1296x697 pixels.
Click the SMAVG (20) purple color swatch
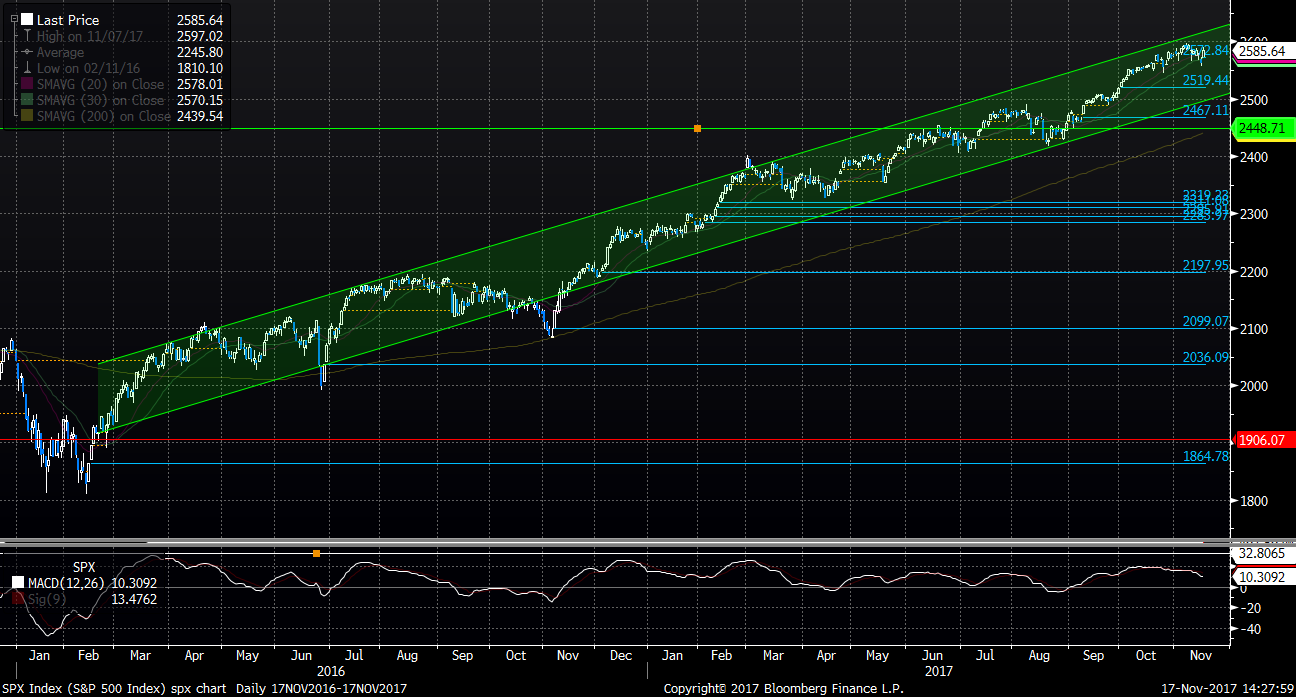tap(27, 84)
